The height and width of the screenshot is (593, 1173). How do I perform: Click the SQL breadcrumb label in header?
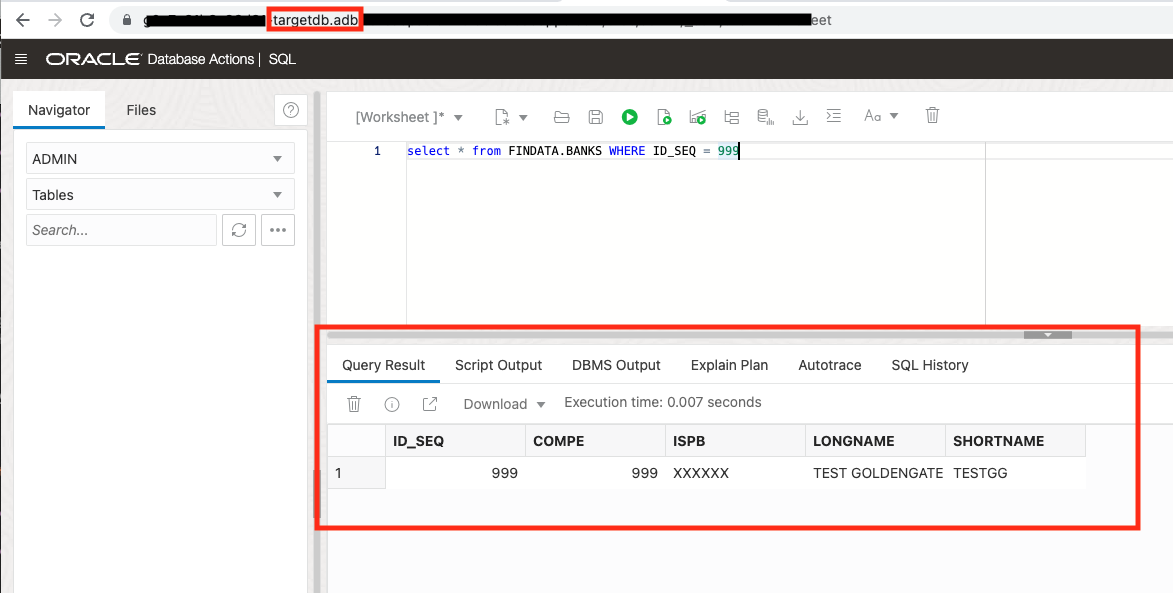click(282, 59)
